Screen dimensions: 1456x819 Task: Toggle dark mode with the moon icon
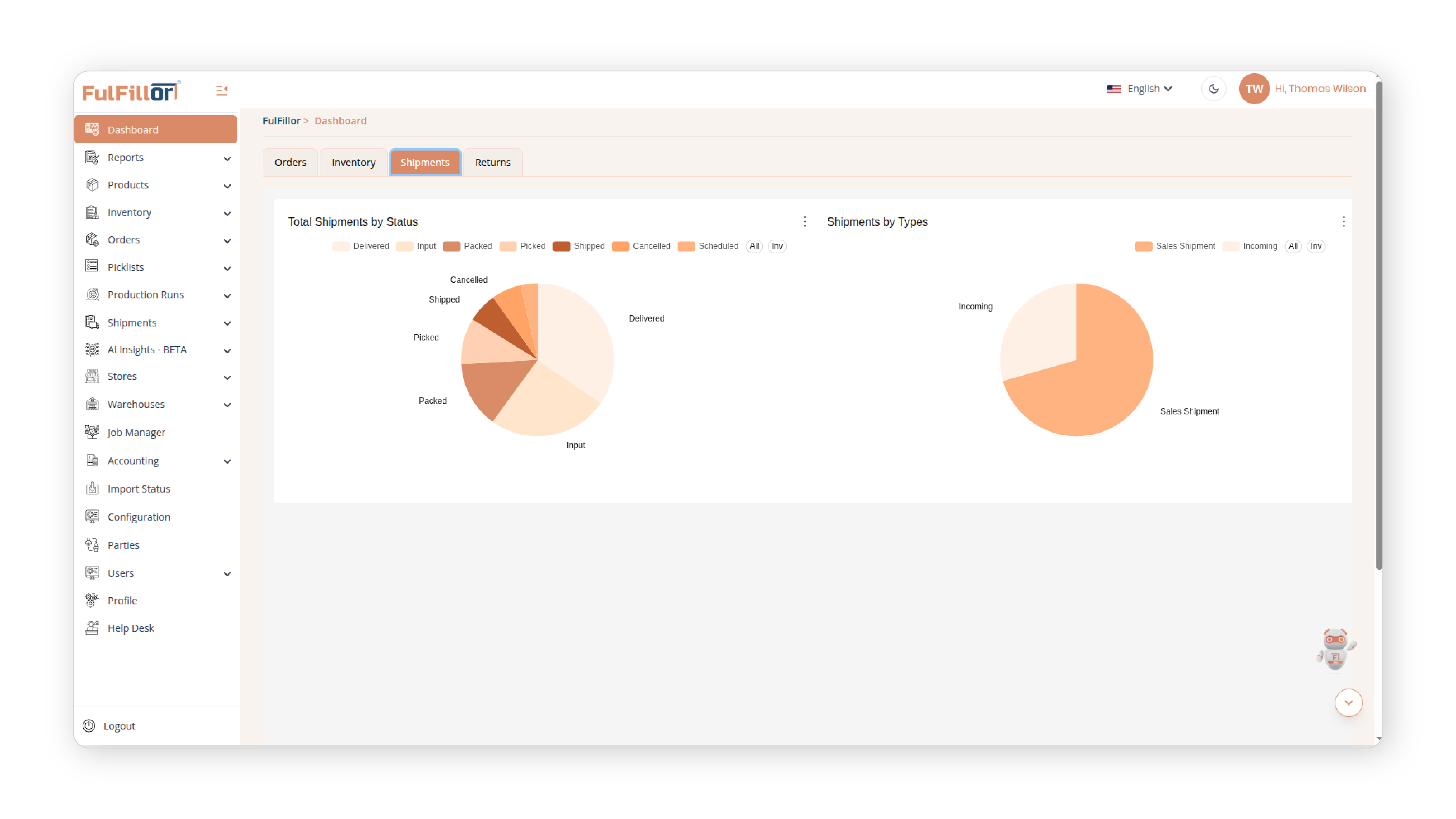[1213, 88]
